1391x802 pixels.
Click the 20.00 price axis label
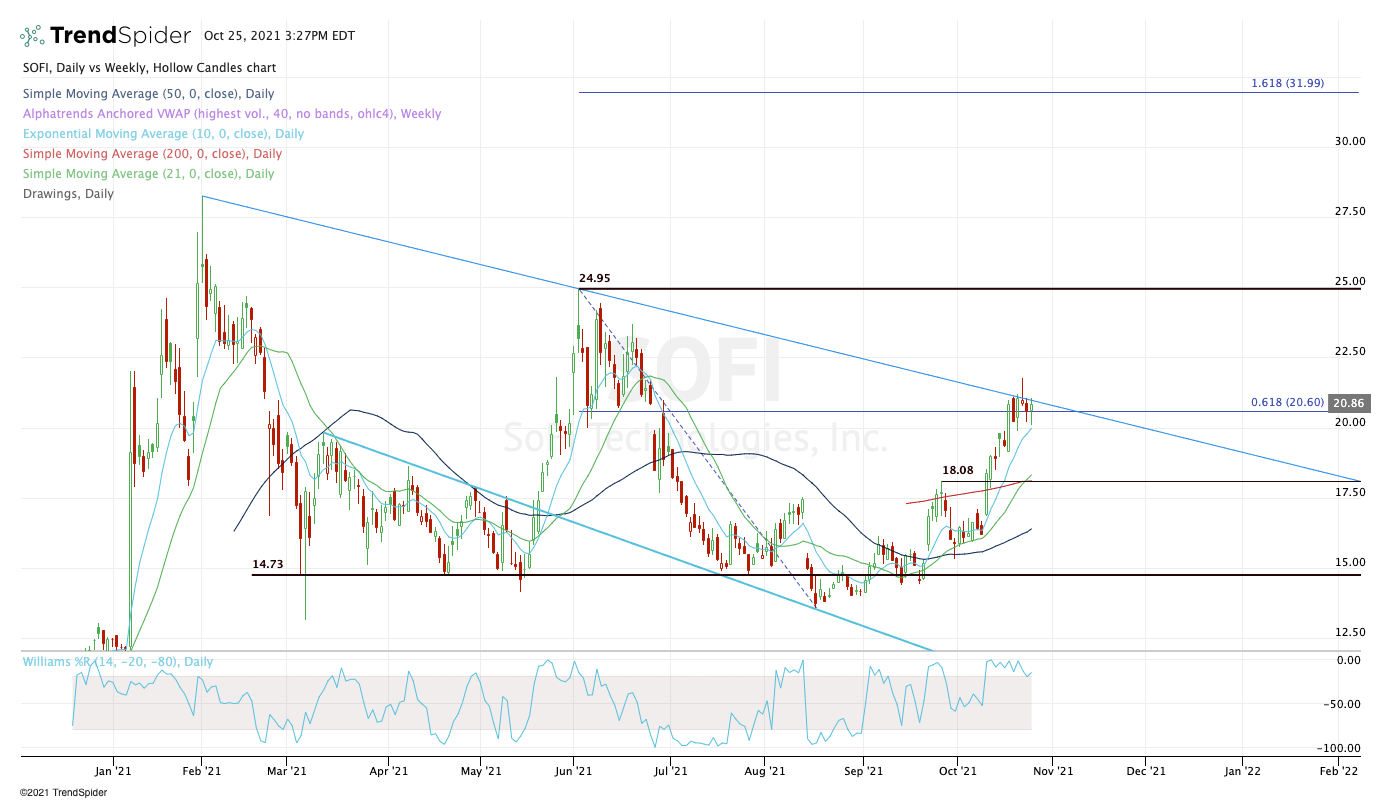(x=1350, y=421)
